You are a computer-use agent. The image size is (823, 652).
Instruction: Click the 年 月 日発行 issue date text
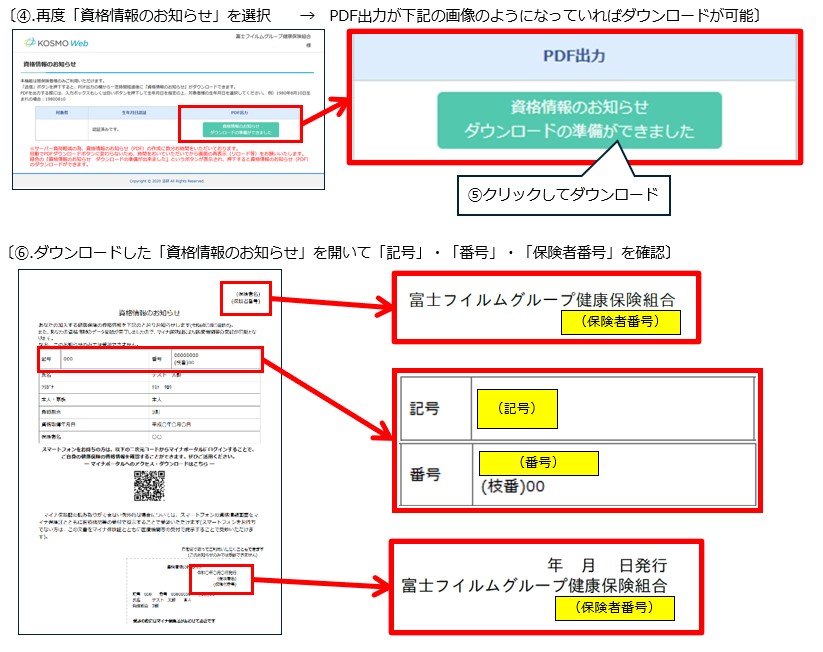(x=607, y=566)
